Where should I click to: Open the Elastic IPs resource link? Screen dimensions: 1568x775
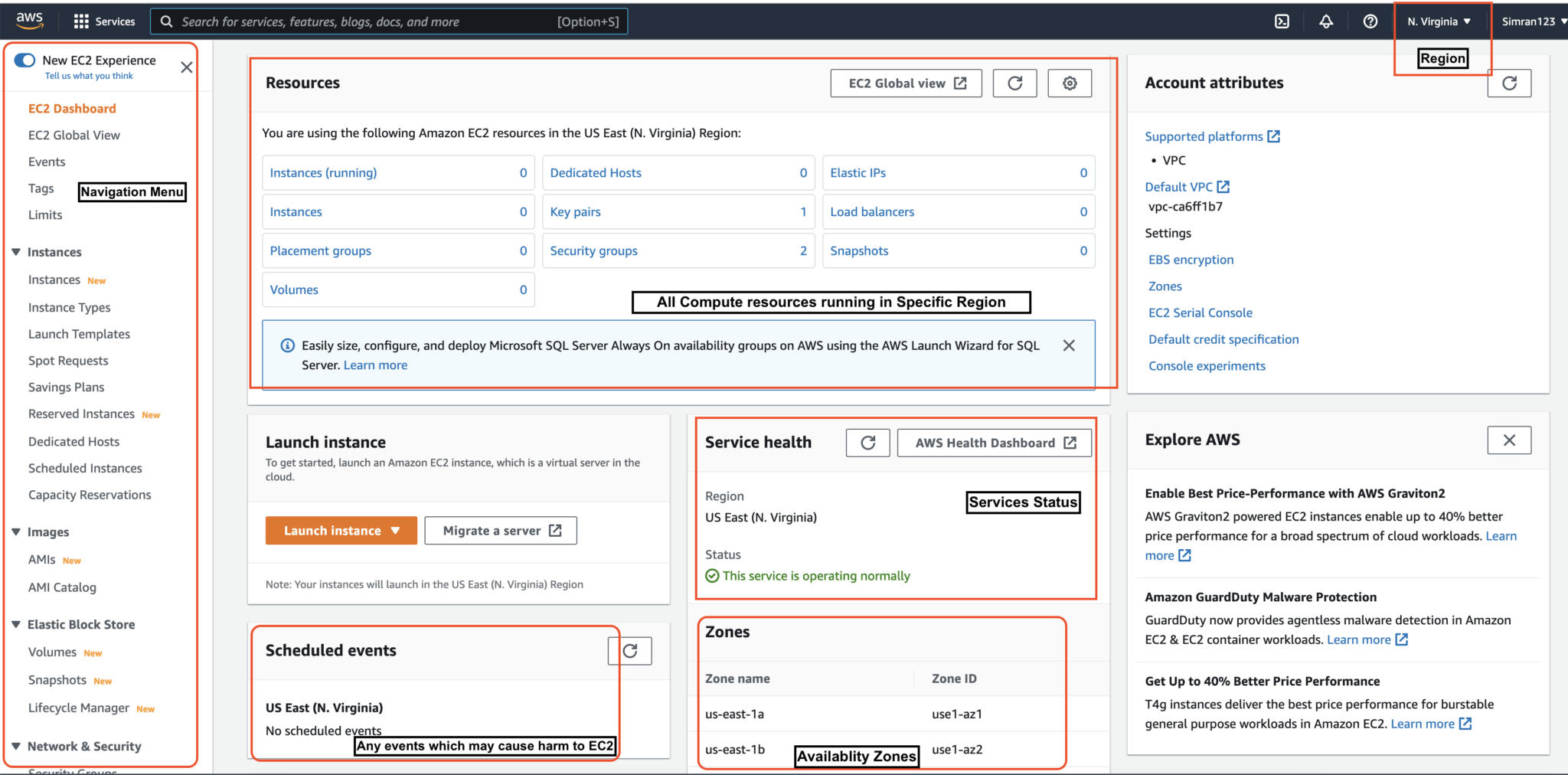857,173
